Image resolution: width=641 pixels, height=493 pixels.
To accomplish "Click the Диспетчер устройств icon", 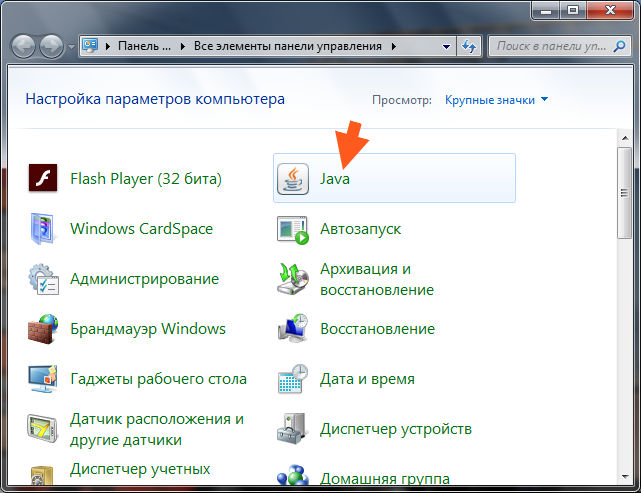I will click(291, 428).
